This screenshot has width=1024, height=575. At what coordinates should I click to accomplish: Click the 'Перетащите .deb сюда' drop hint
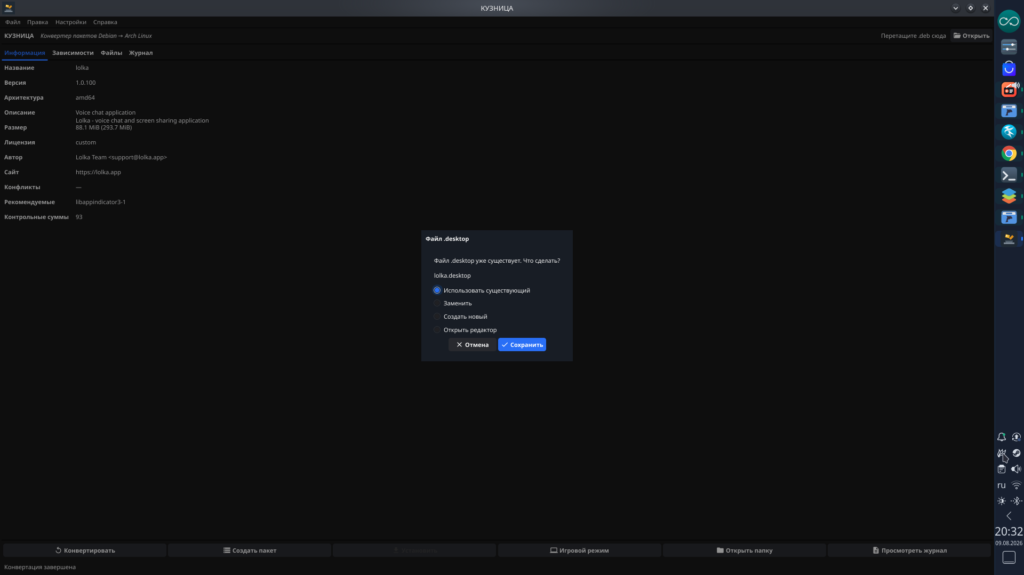[x=913, y=36]
